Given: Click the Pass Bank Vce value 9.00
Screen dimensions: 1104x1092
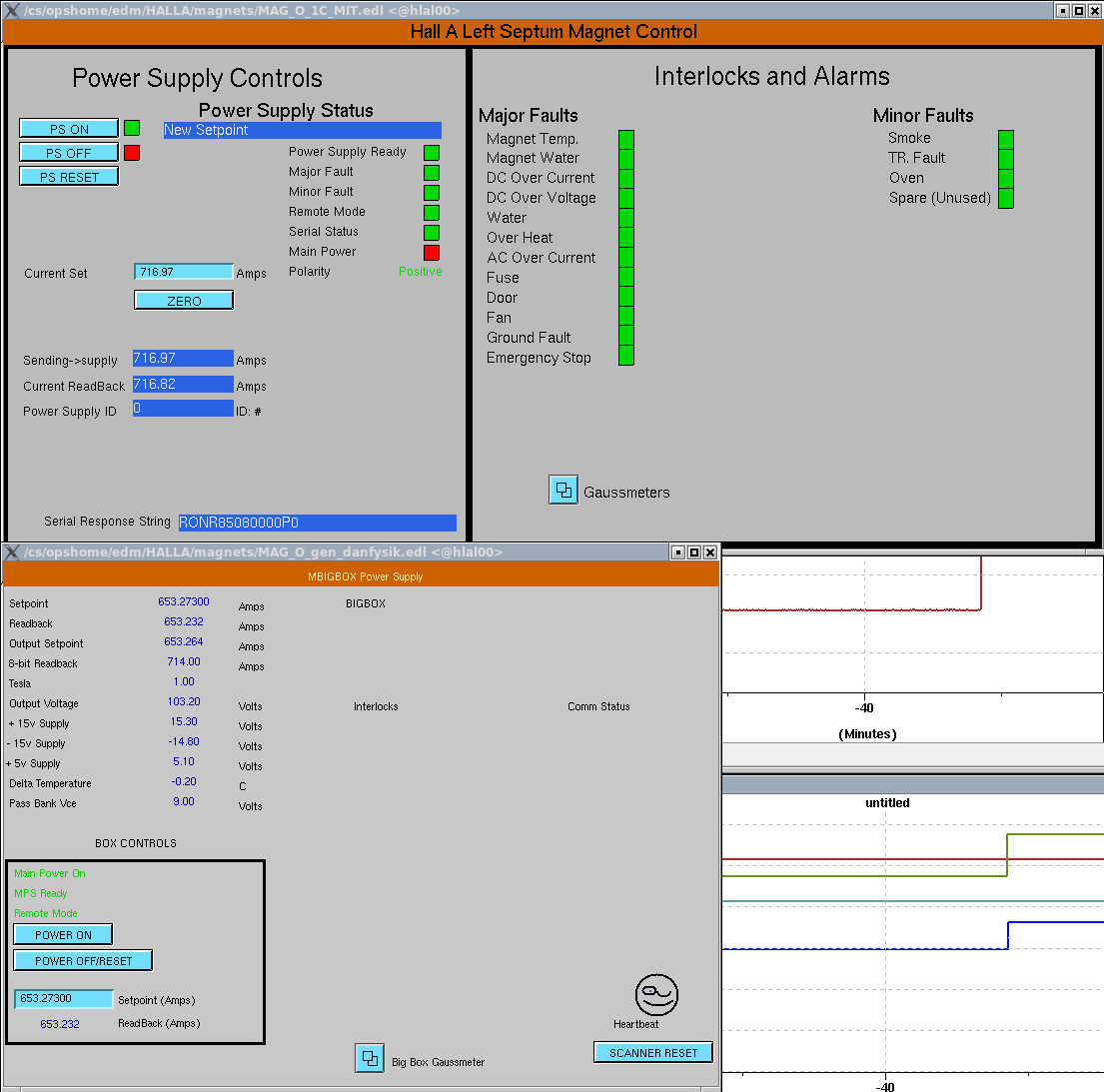Looking at the screenshot, I should pyautogui.click(x=184, y=801).
